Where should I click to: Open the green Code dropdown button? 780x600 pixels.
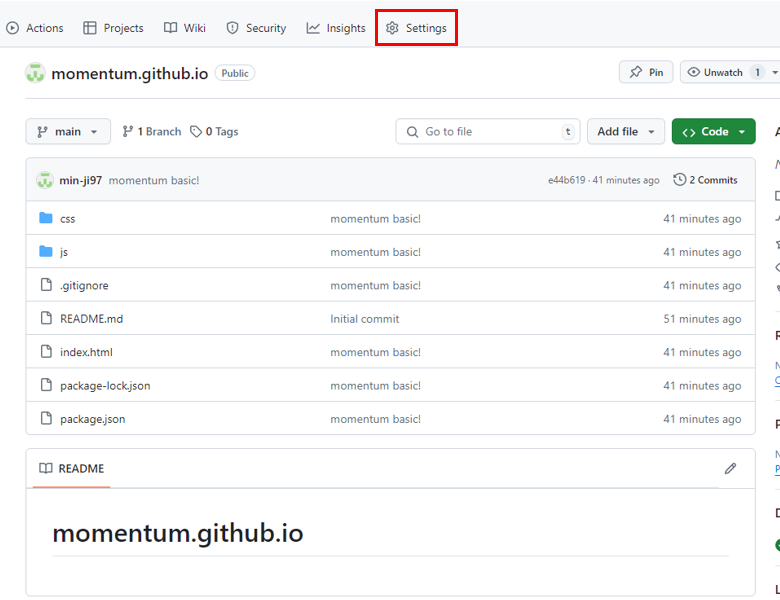713,131
